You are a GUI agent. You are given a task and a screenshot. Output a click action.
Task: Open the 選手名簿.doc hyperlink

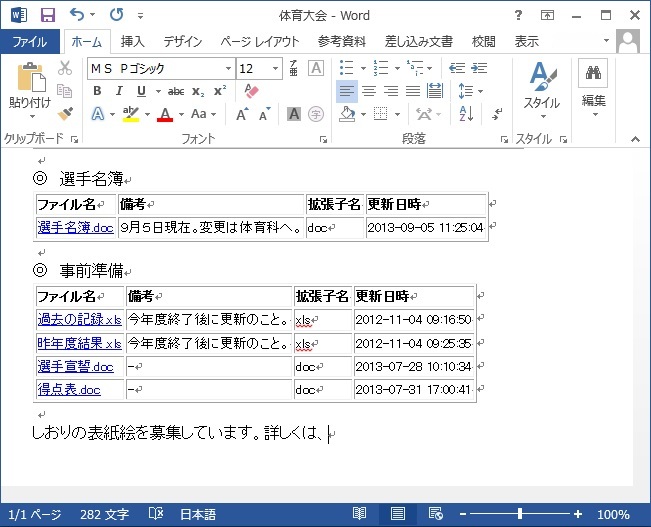click(x=75, y=228)
